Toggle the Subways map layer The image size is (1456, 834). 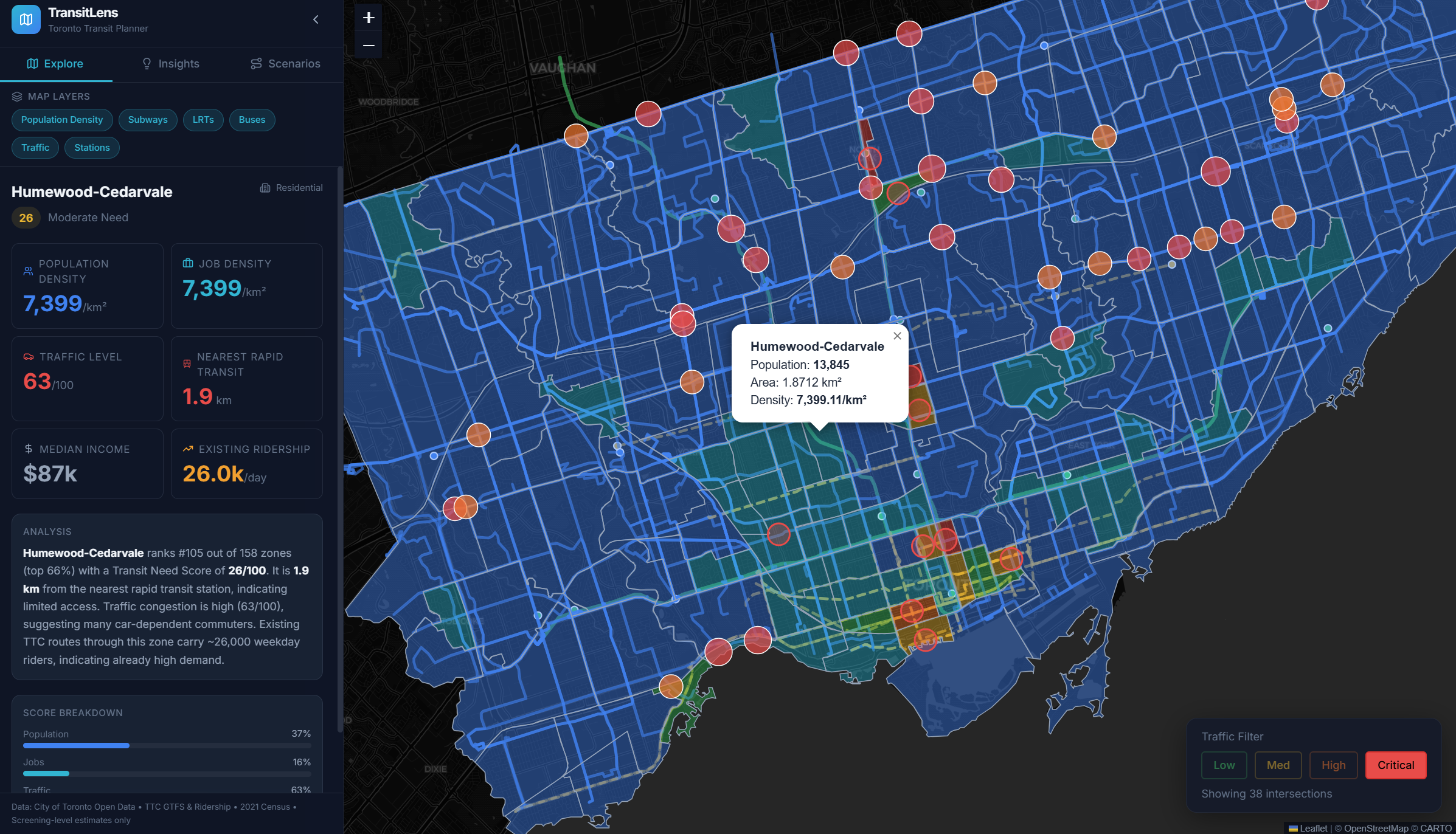148,120
